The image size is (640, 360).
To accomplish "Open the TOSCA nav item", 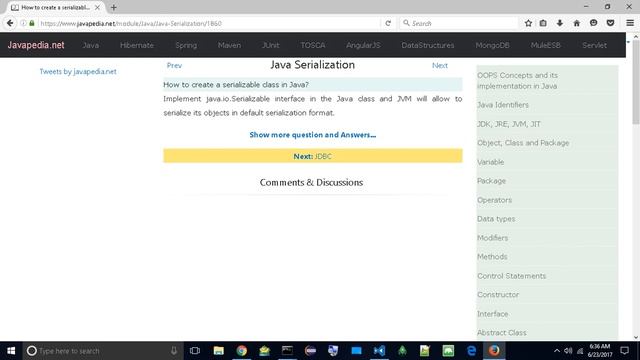I will 313,45.
